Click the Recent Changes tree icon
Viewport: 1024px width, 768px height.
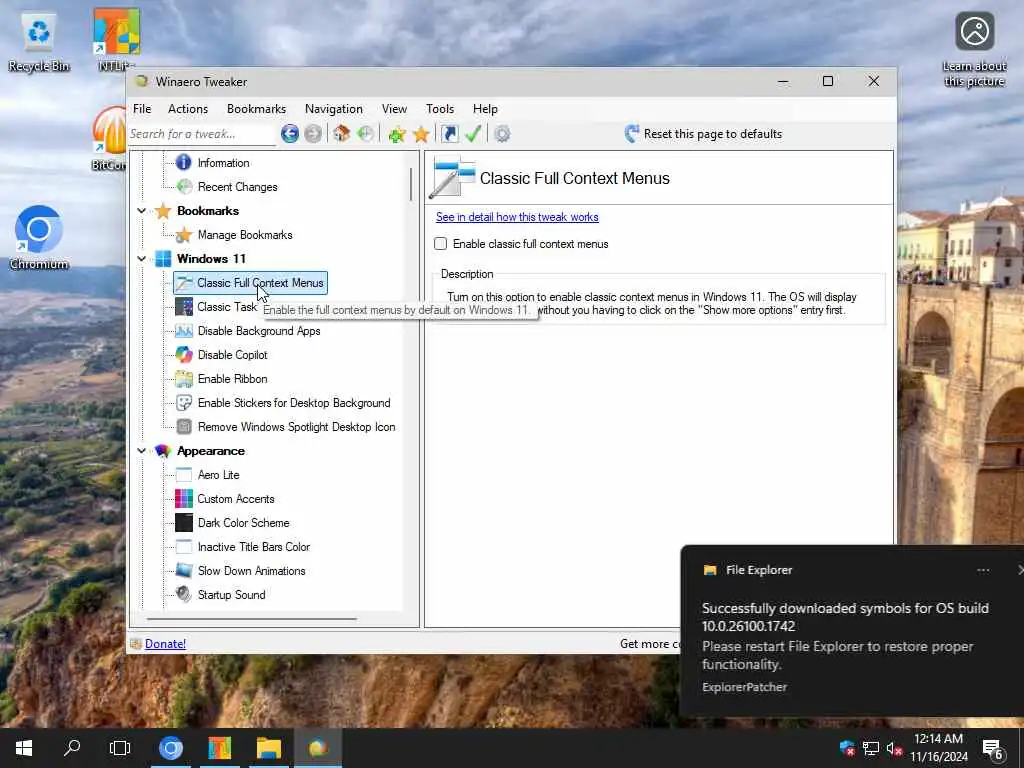[x=184, y=187]
